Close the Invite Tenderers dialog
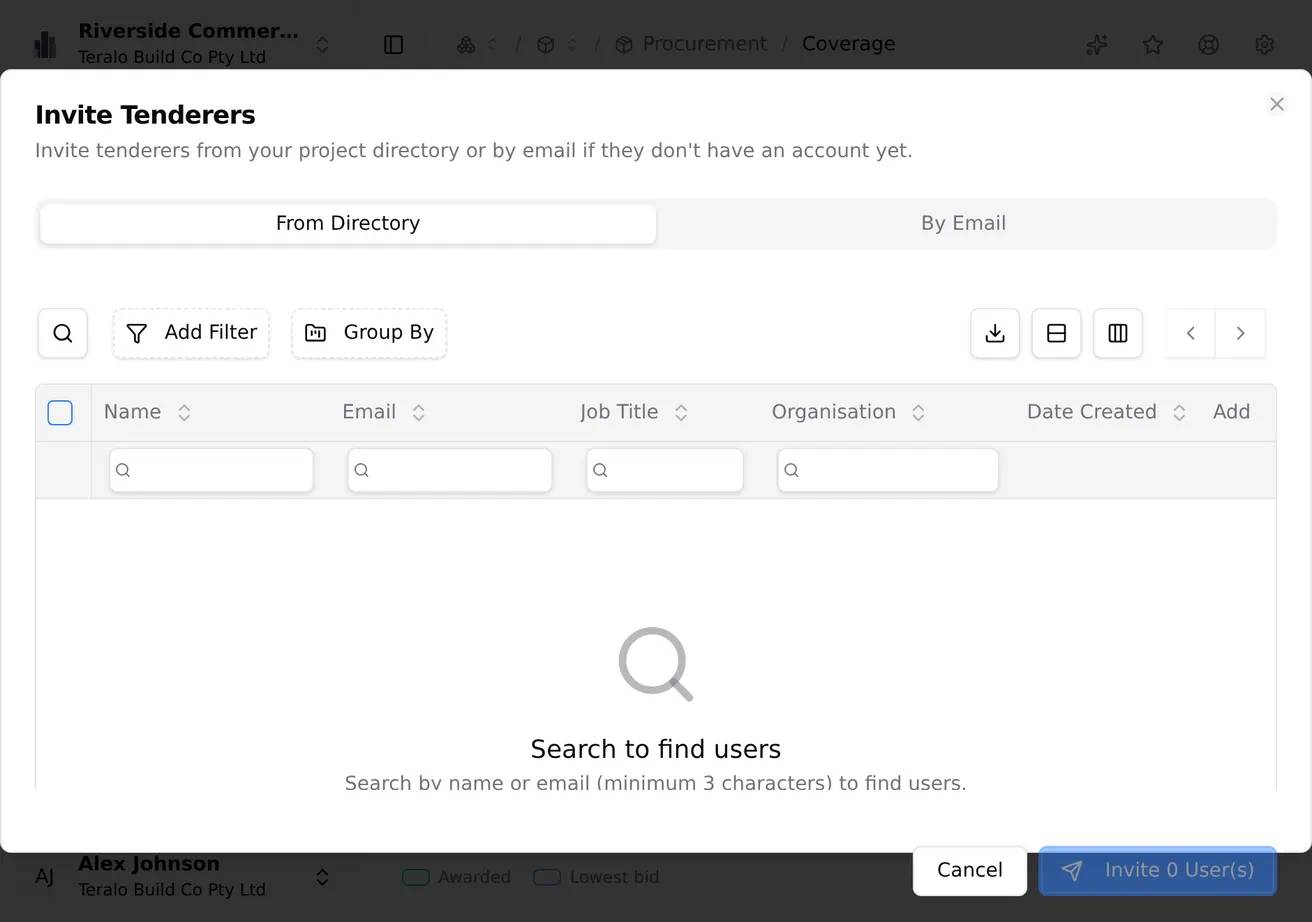Image resolution: width=1312 pixels, height=922 pixels. point(1277,104)
